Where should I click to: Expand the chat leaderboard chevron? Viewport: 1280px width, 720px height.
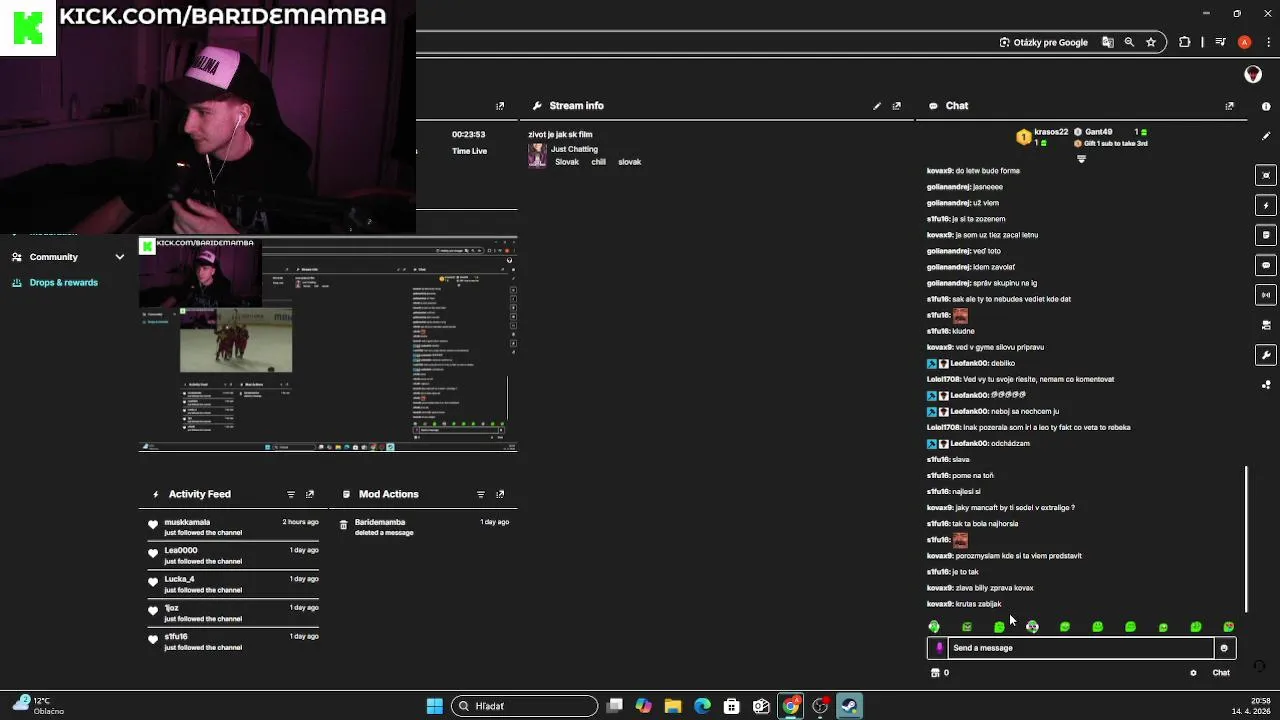click(1081, 159)
